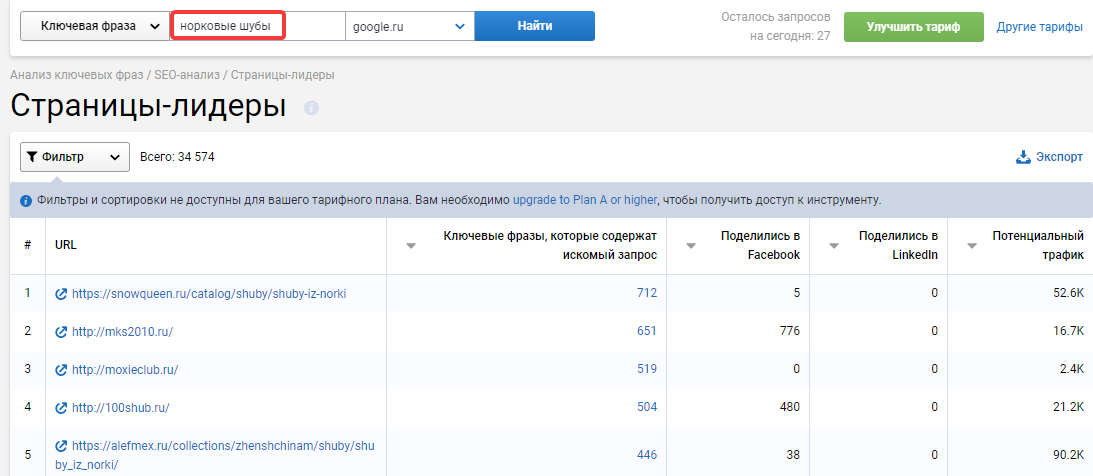The image size is (1093, 476).
Task: Open the http://100shub.ru/ URL
Action: click(121, 407)
